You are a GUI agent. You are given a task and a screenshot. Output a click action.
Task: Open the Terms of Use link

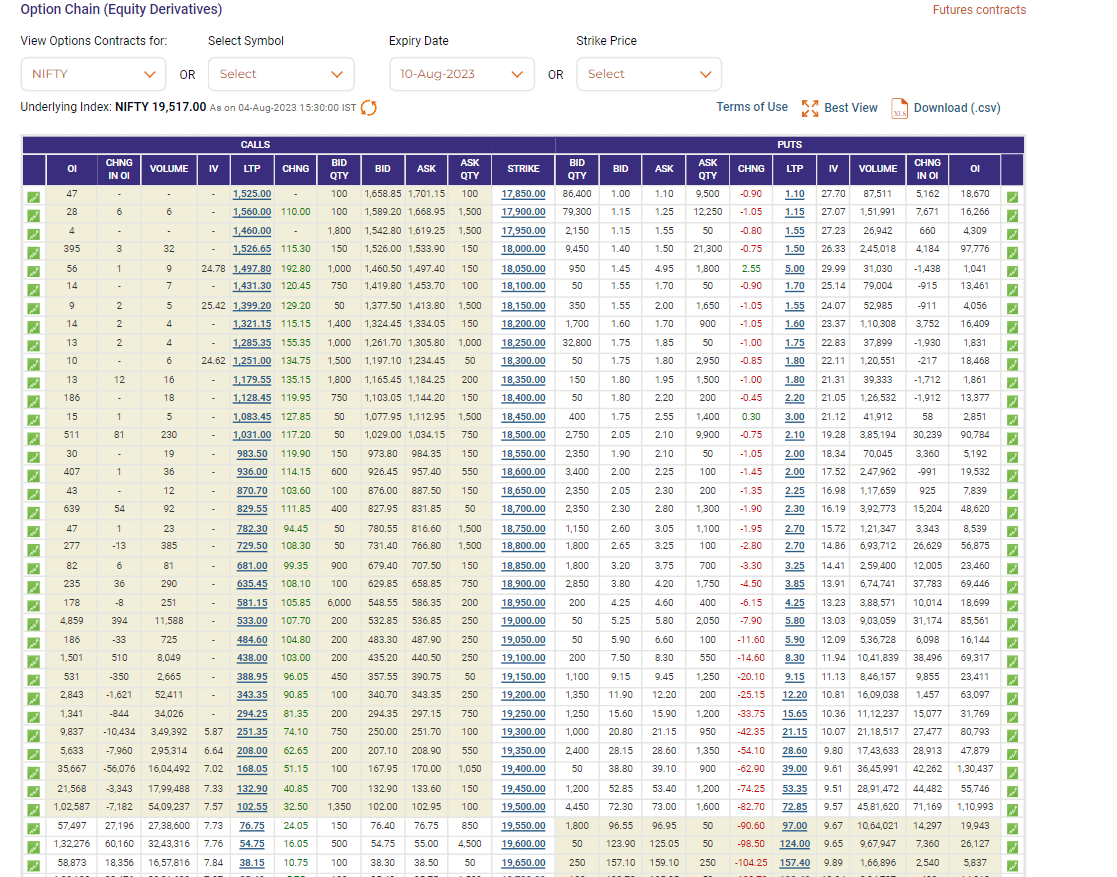tap(752, 107)
